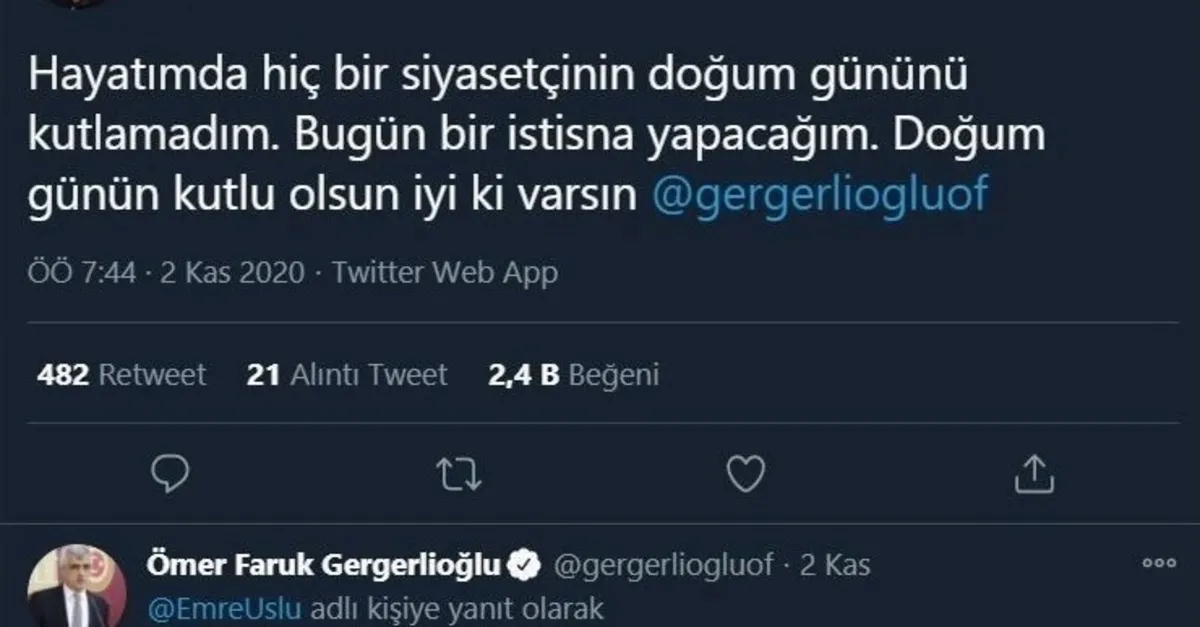Select the display name Ömer Faruk Gergerlioğlu
The image size is (1200, 627).
(323, 566)
